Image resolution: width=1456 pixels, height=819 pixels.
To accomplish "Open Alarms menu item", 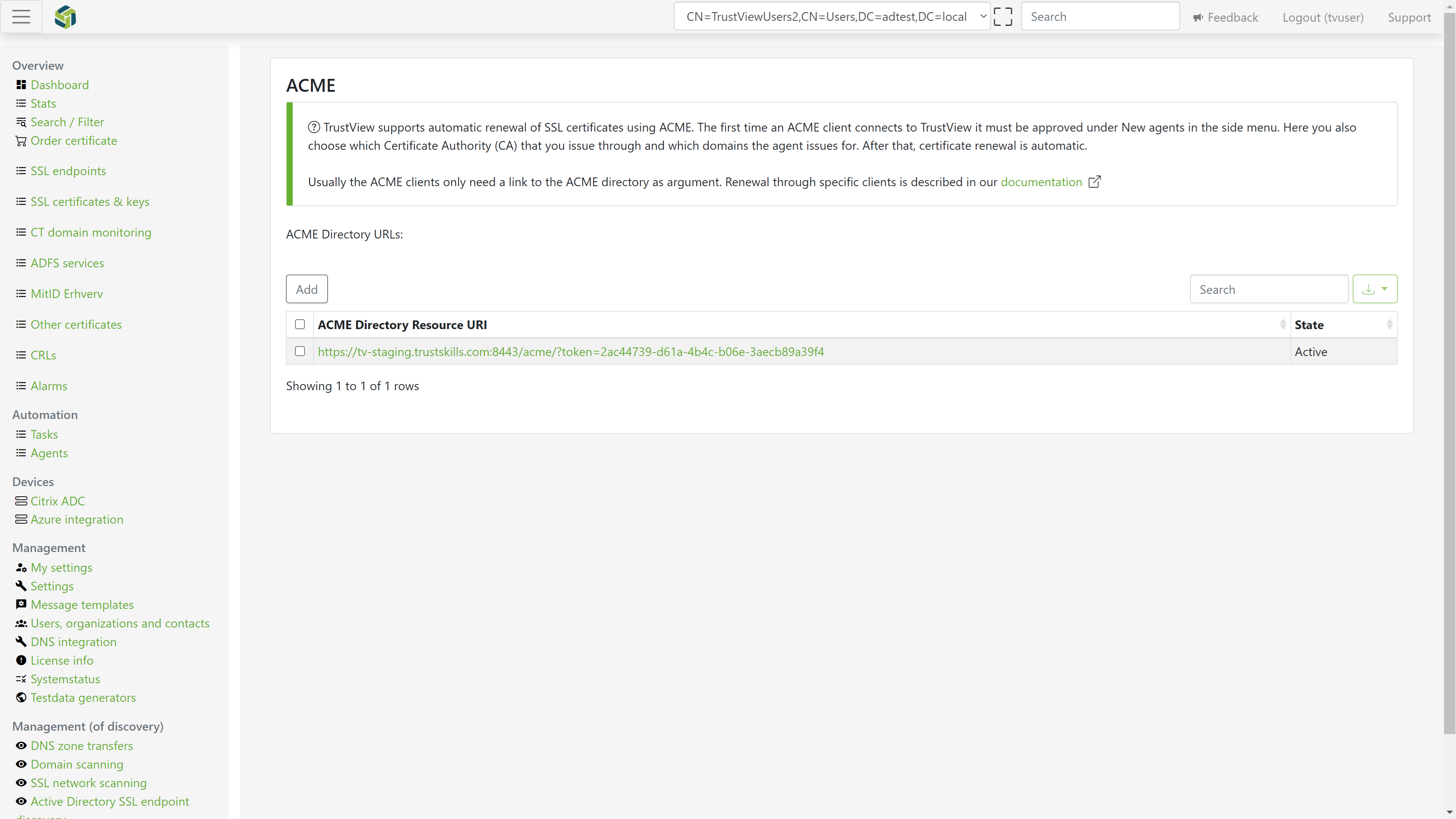I will tap(49, 386).
